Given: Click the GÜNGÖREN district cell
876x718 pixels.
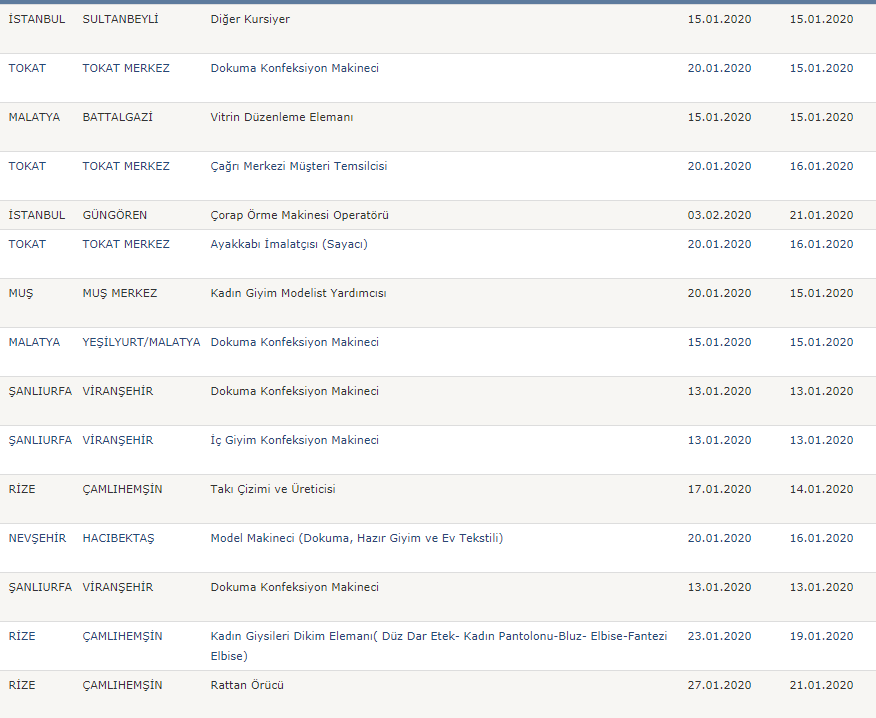Looking at the screenshot, I should point(115,215).
